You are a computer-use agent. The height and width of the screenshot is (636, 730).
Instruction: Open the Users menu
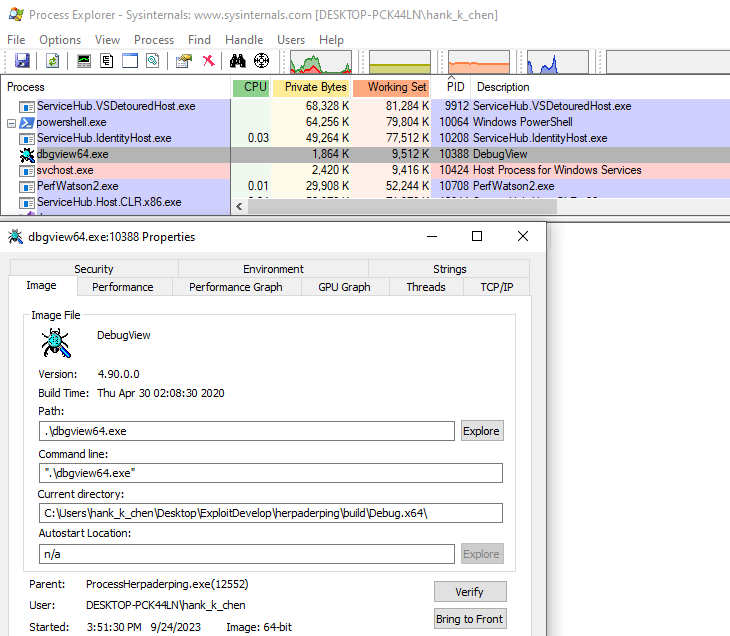[x=291, y=40]
